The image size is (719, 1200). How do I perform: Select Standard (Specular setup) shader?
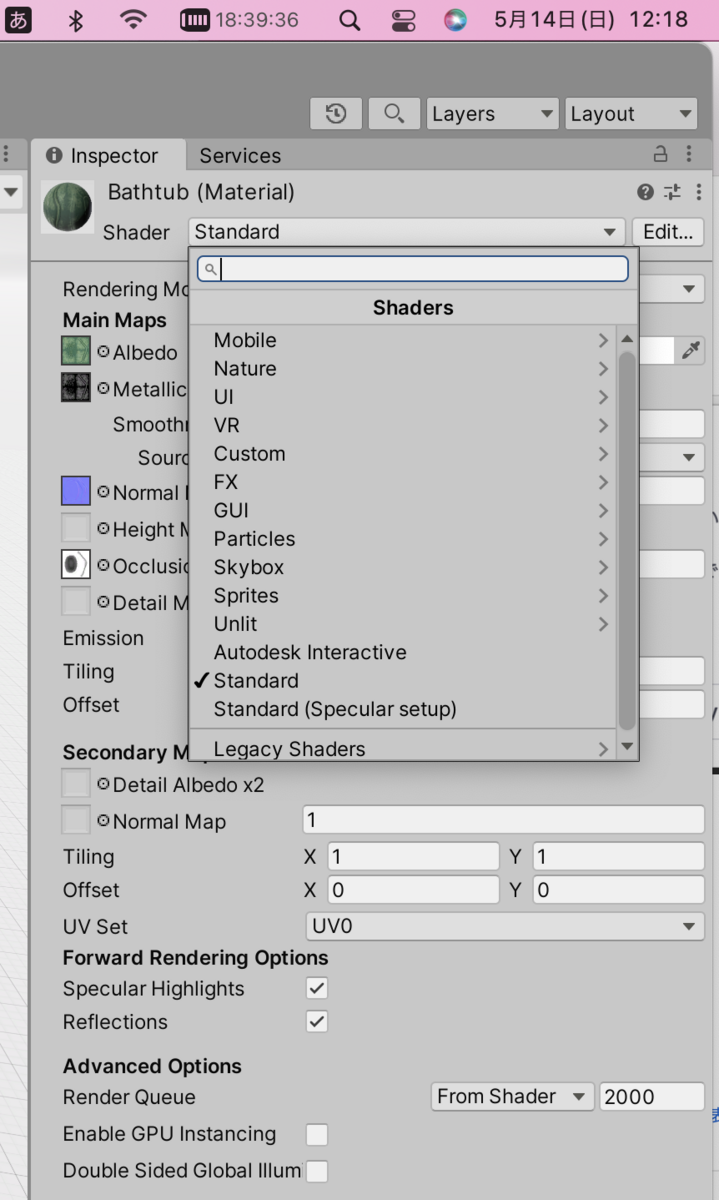(335, 709)
